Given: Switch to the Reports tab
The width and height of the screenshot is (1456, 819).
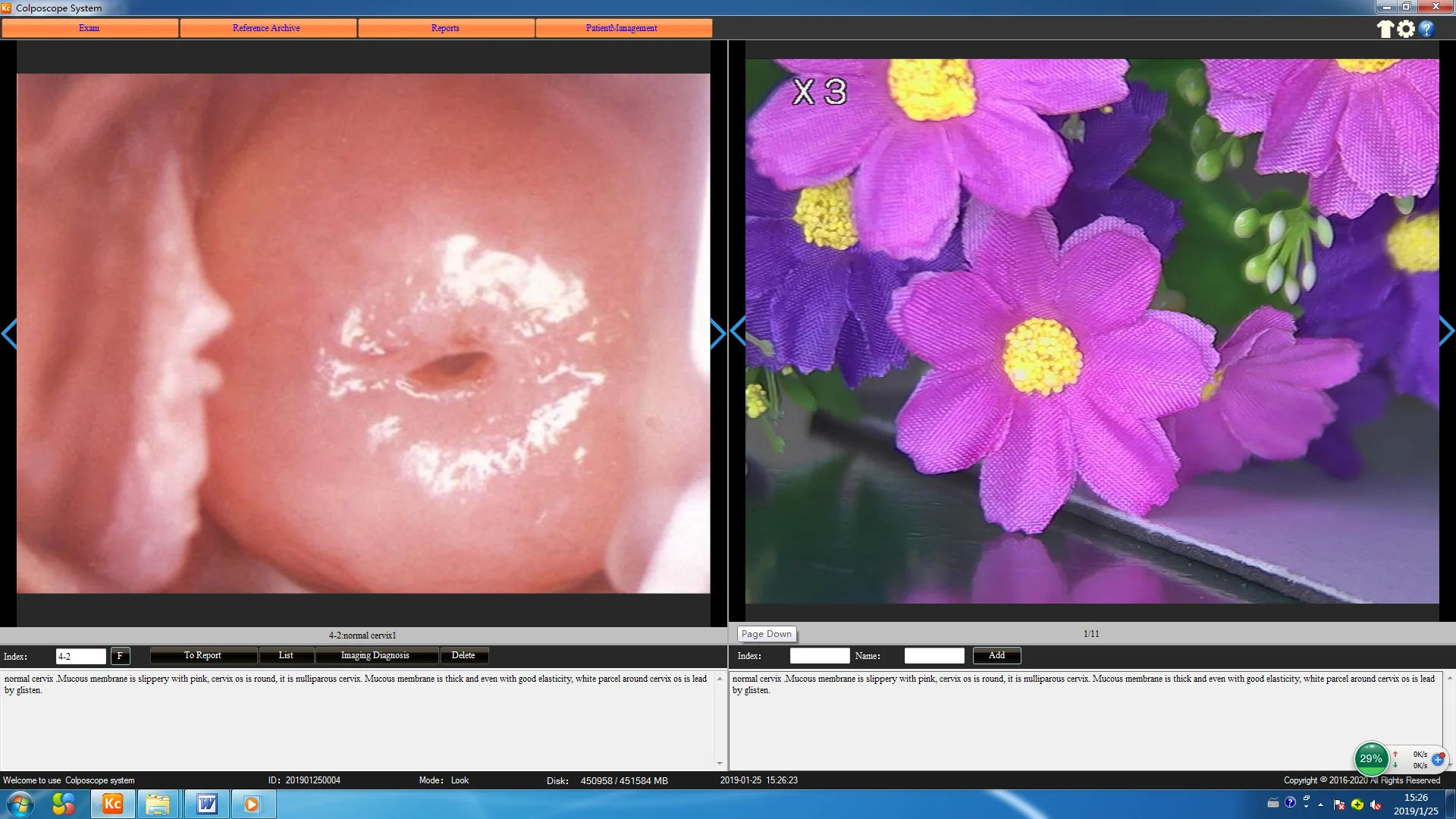Looking at the screenshot, I should (445, 28).
